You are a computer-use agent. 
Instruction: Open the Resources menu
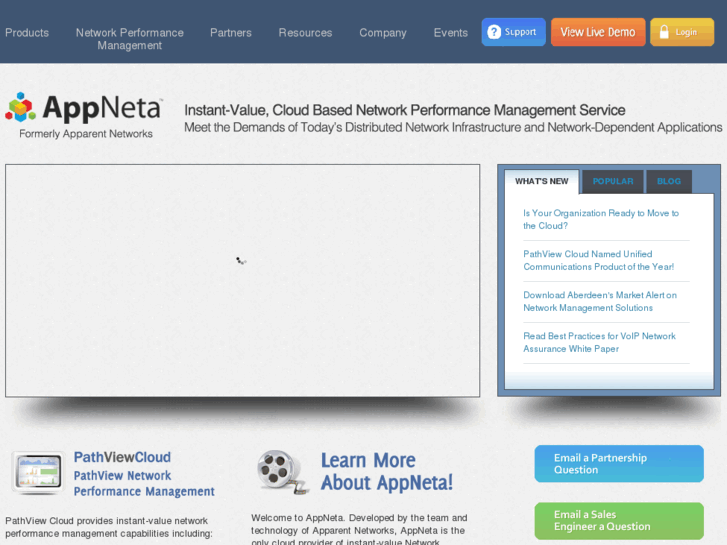point(306,33)
